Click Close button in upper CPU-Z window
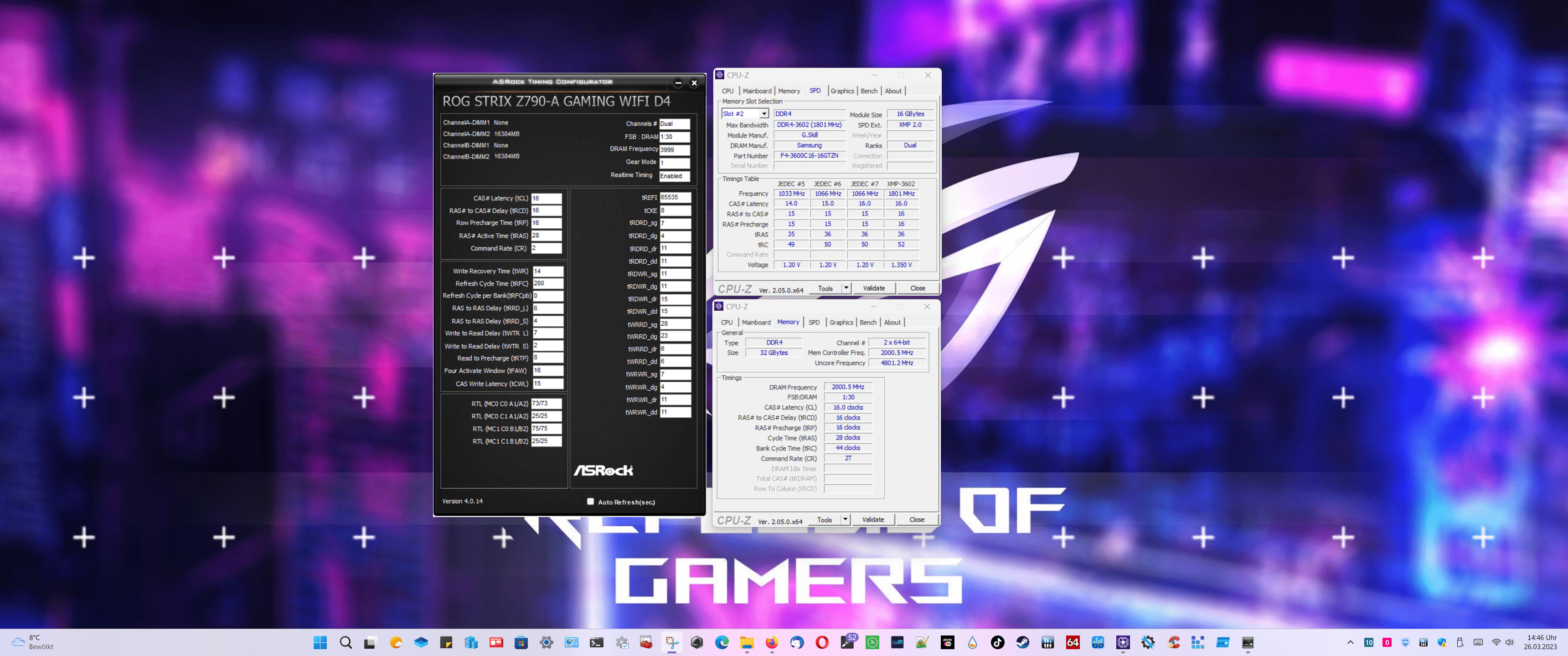 tap(917, 288)
